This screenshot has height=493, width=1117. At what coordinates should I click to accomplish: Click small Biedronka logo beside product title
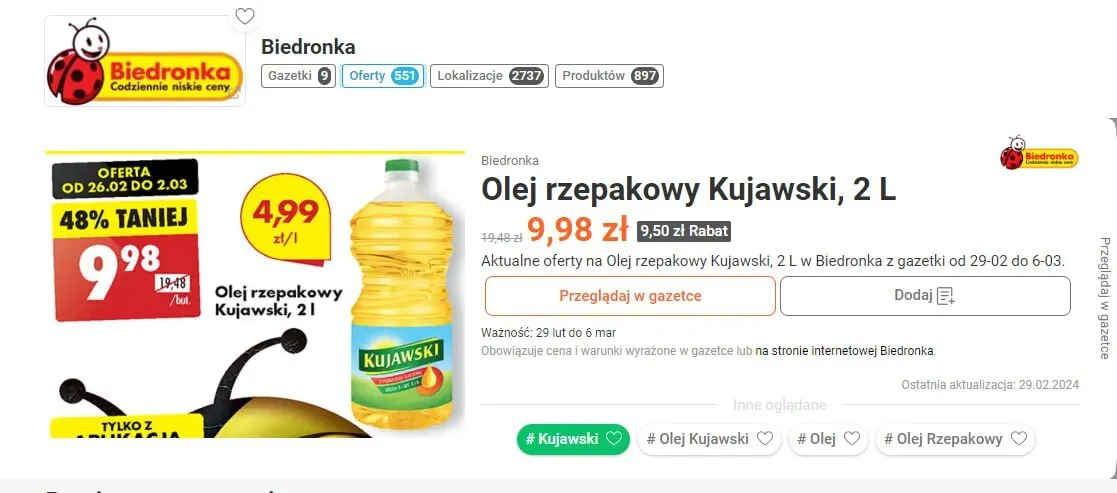(x=1039, y=152)
